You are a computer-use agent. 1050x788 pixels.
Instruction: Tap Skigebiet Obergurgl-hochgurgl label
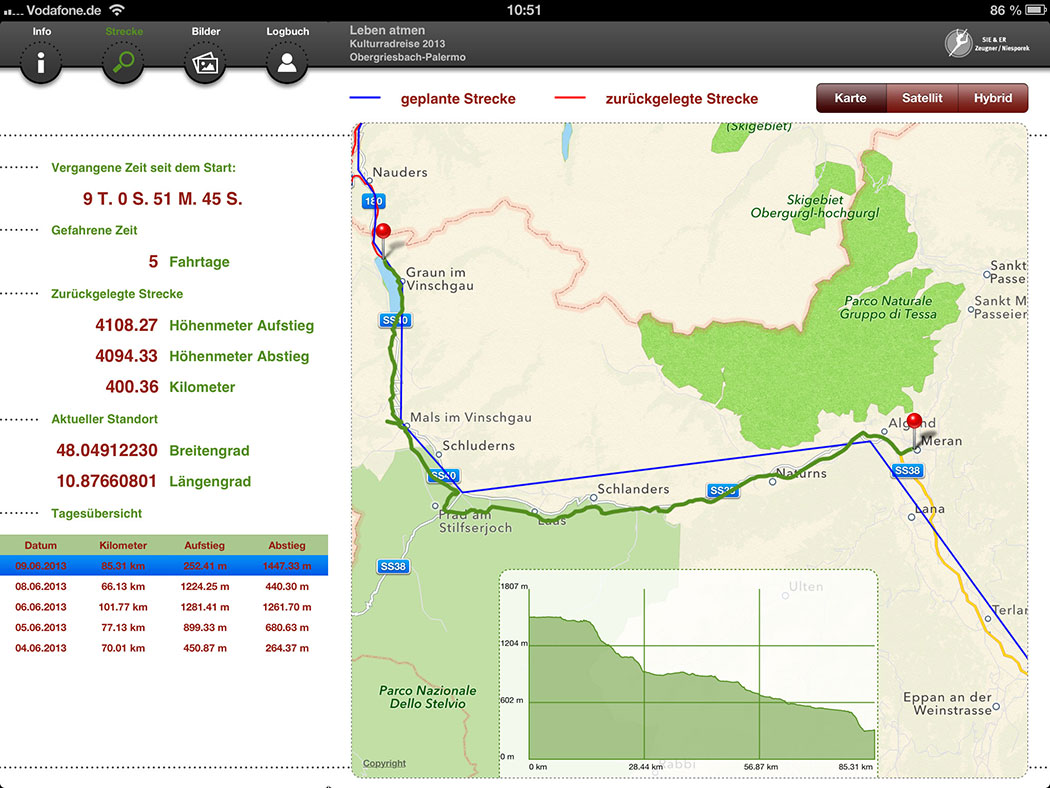pos(815,206)
